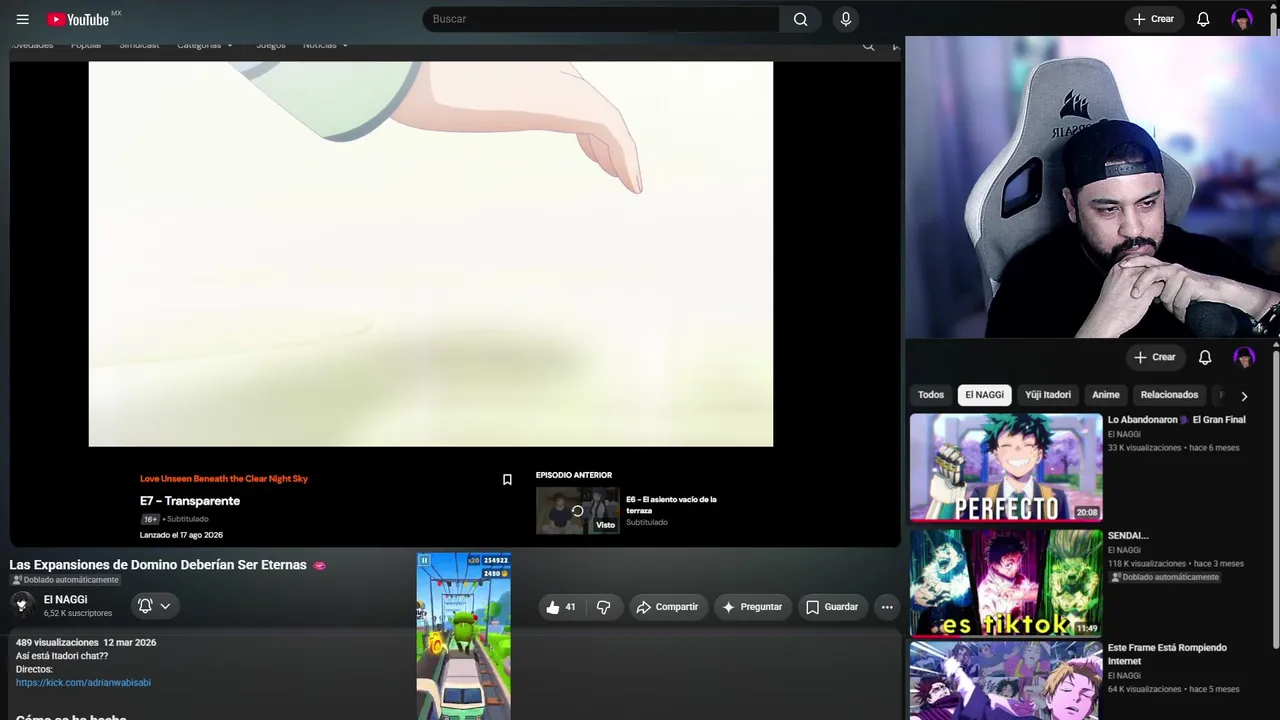Click the magnifier search button beside Buscar

800,19
